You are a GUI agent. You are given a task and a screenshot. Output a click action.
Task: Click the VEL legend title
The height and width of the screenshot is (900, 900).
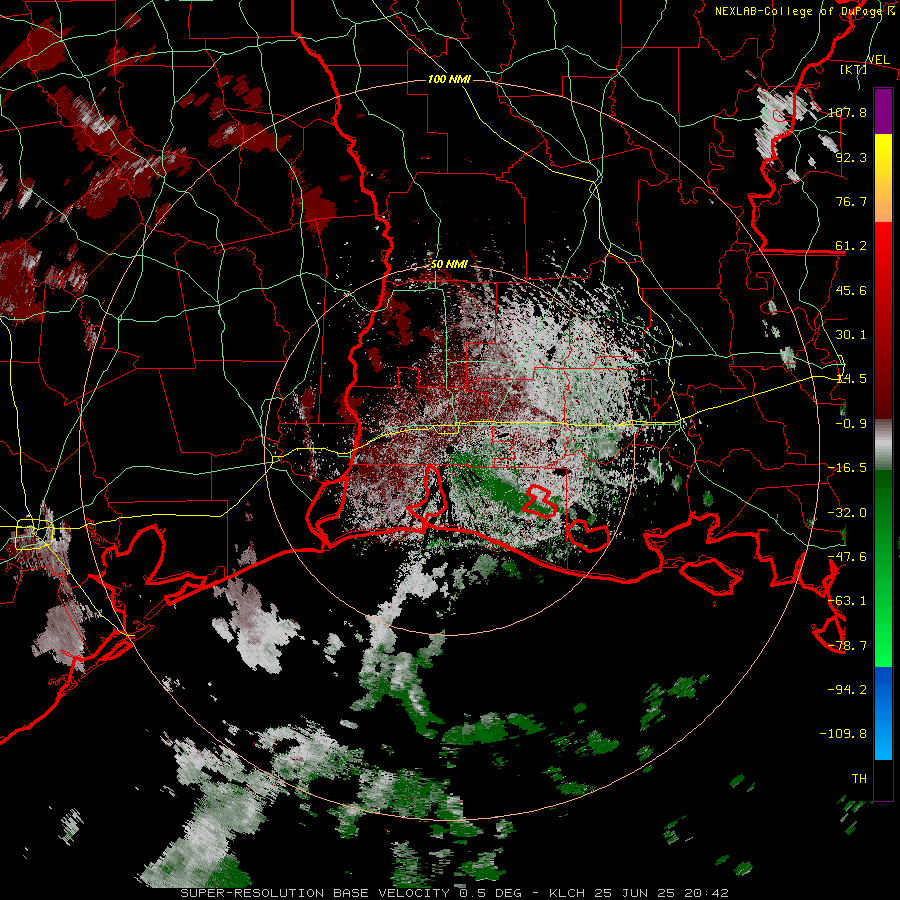coord(878,60)
